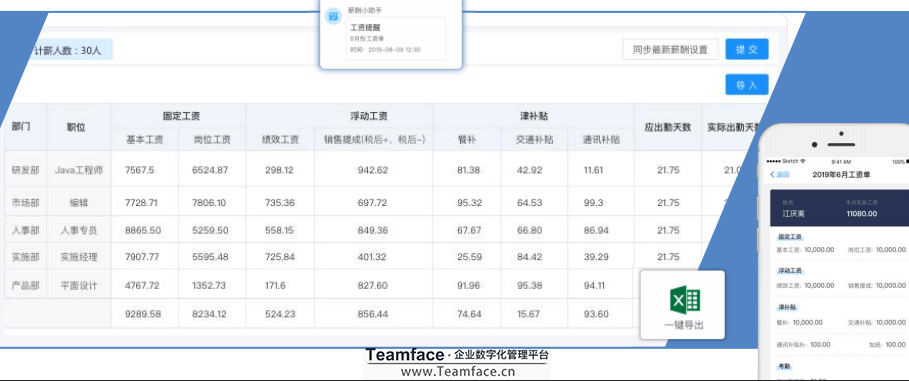Click performance value 171.6
The width and height of the screenshot is (909, 381).
(x=274, y=285)
